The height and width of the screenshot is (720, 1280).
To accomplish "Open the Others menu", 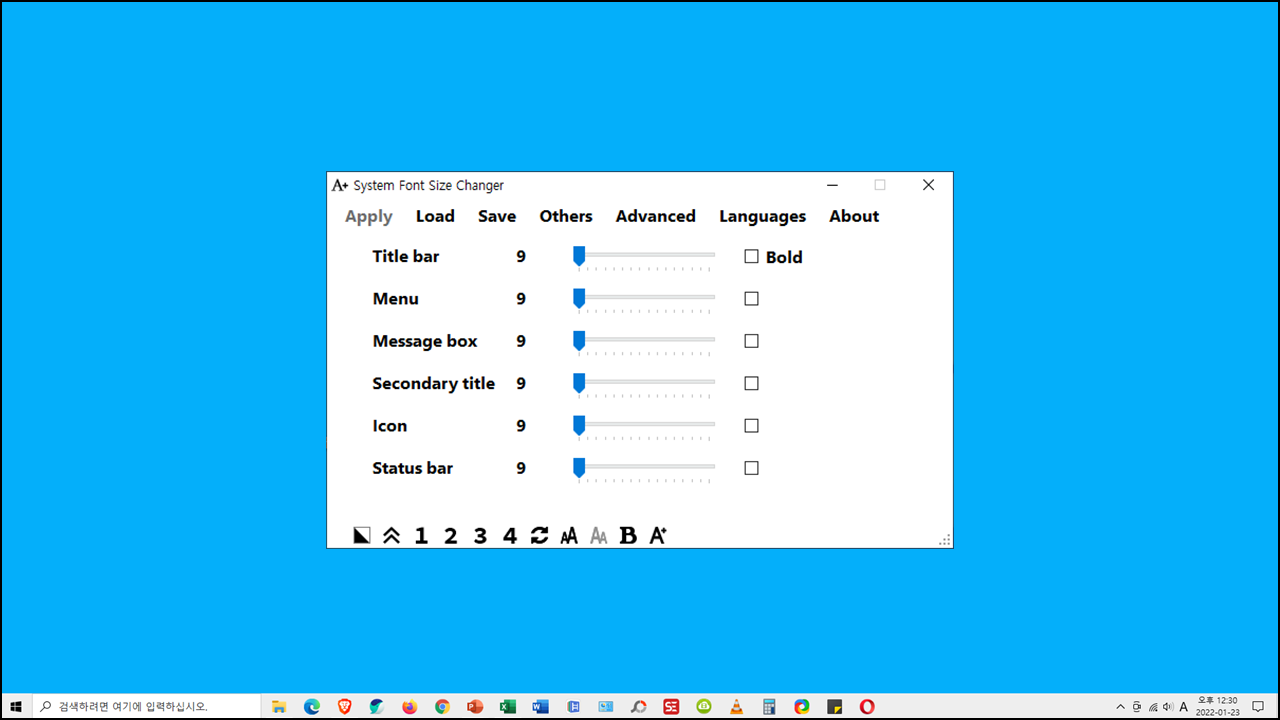I will coord(566,216).
